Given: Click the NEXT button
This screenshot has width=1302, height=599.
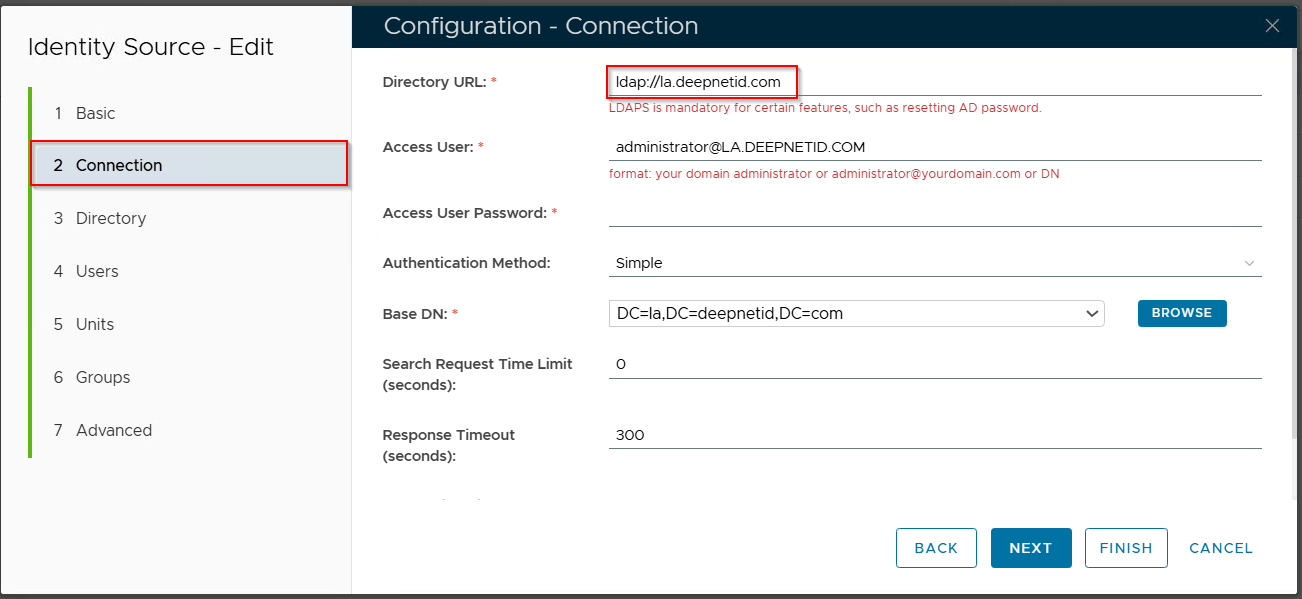Looking at the screenshot, I should (1030, 548).
